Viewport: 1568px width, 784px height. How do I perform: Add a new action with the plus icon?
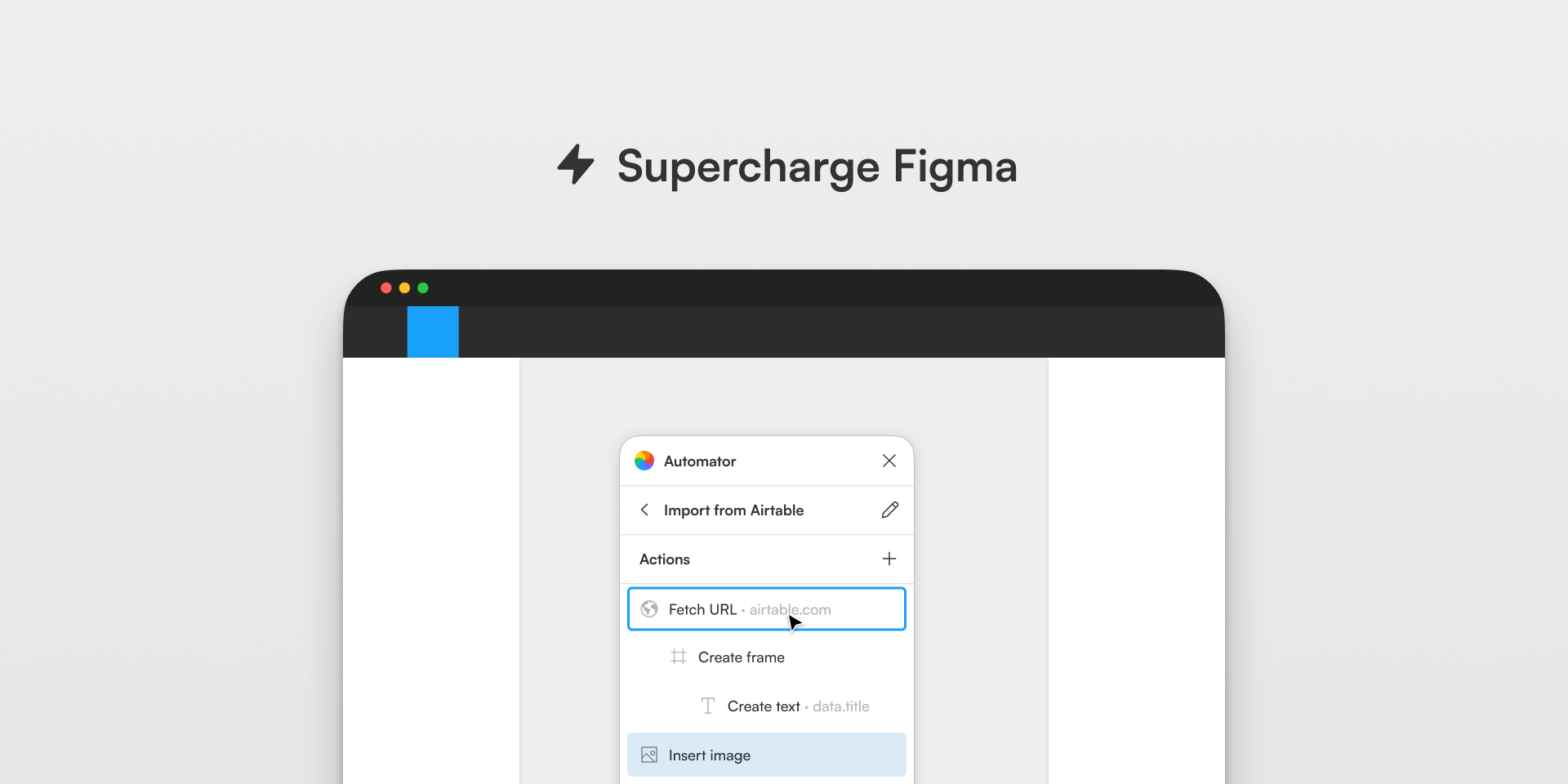(x=889, y=559)
